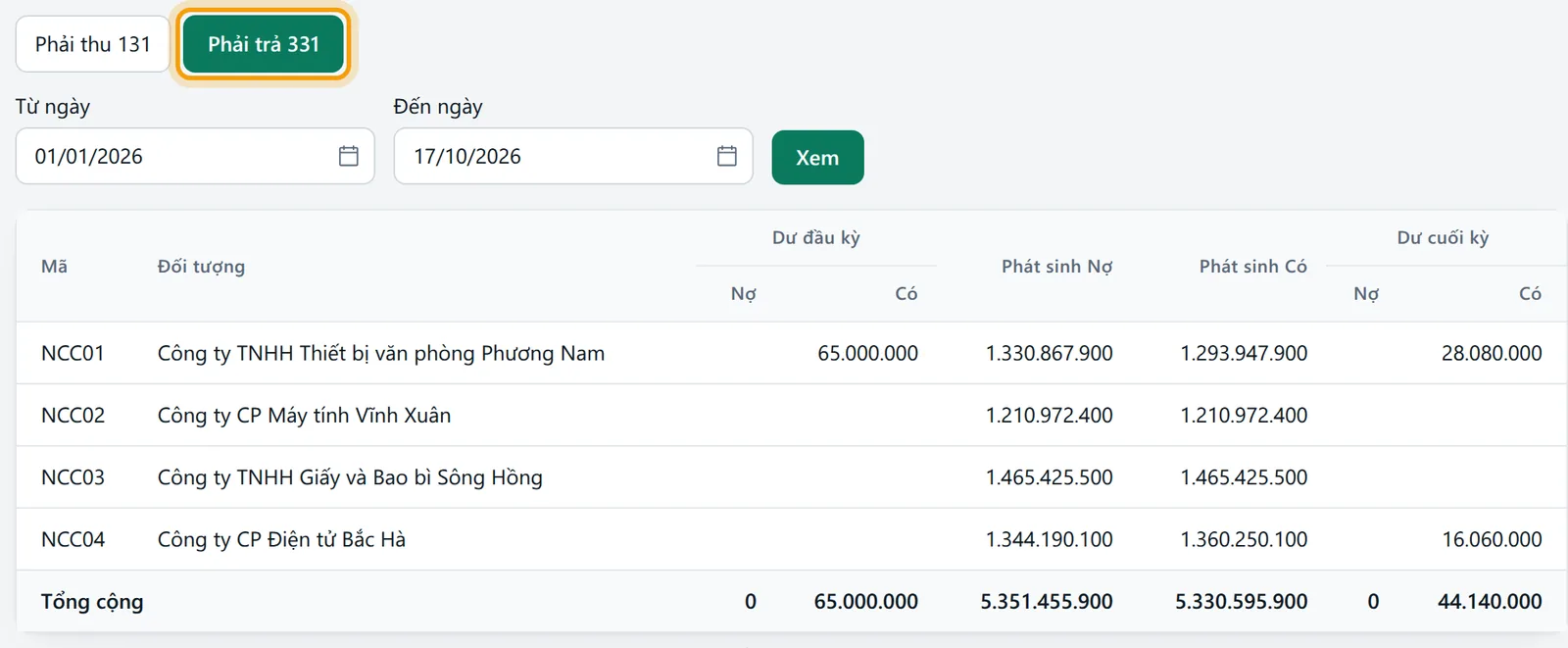Screen dimensions: 1568x648
Task: Click NCC04 debit amount 1.344.190.100
Action: coord(1049,539)
